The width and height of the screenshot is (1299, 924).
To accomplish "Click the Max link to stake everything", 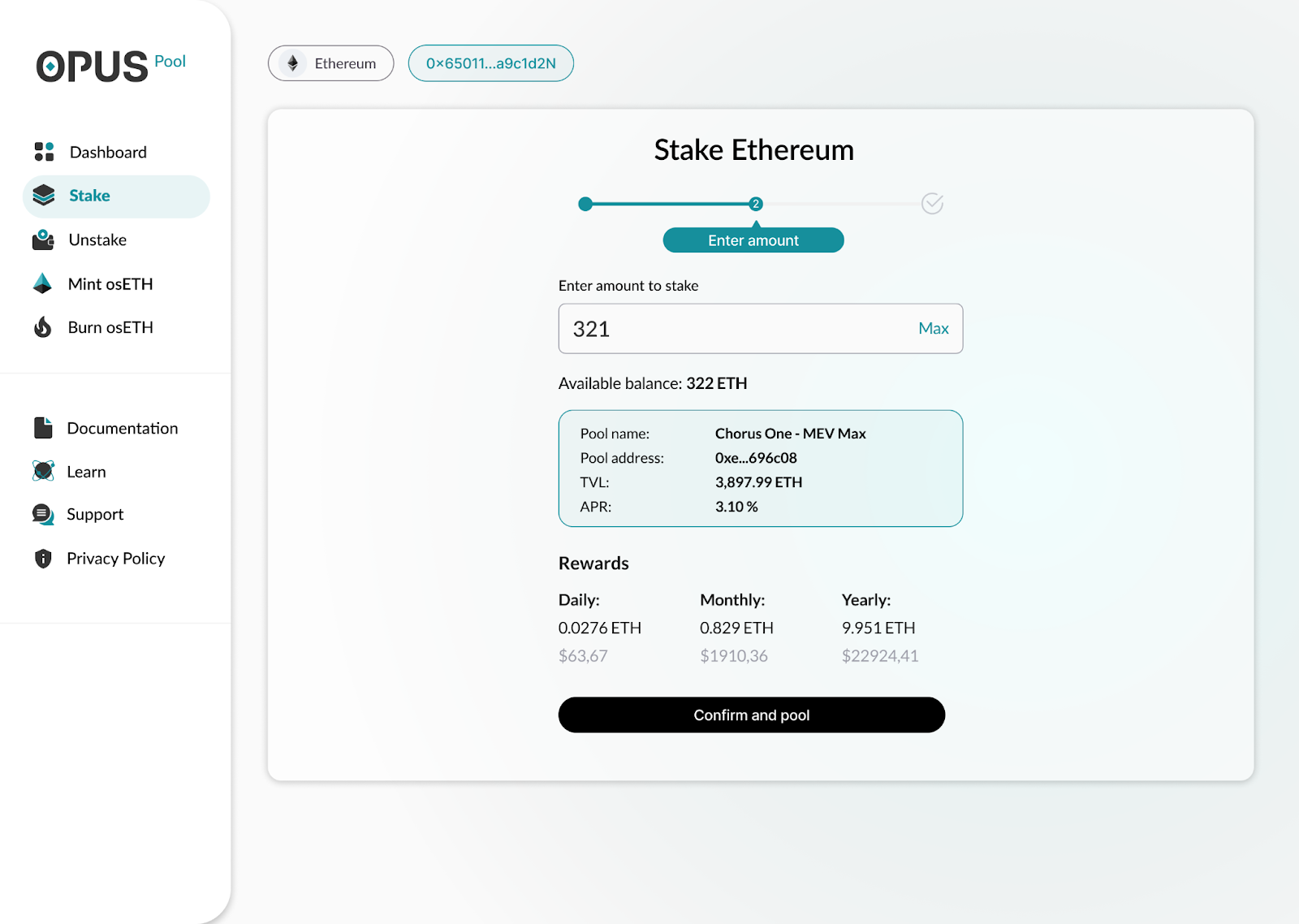I will click(933, 328).
